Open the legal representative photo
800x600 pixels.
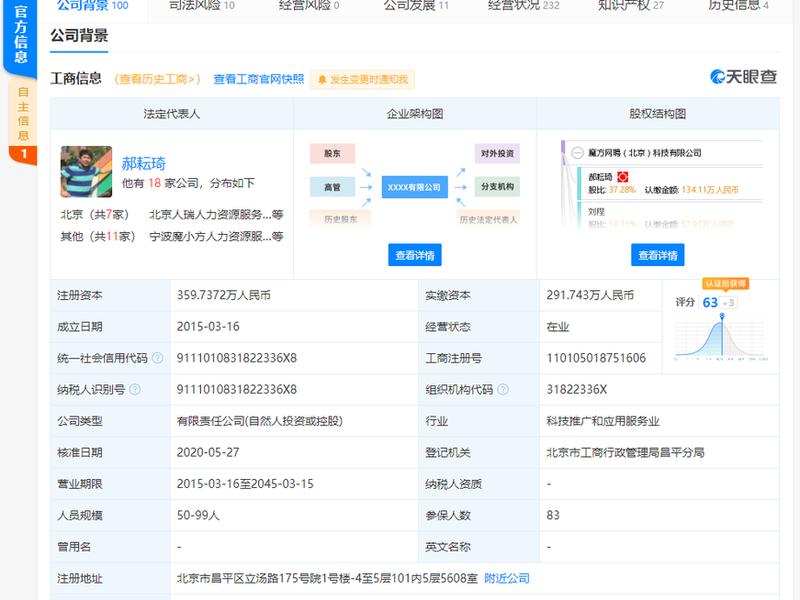86,171
